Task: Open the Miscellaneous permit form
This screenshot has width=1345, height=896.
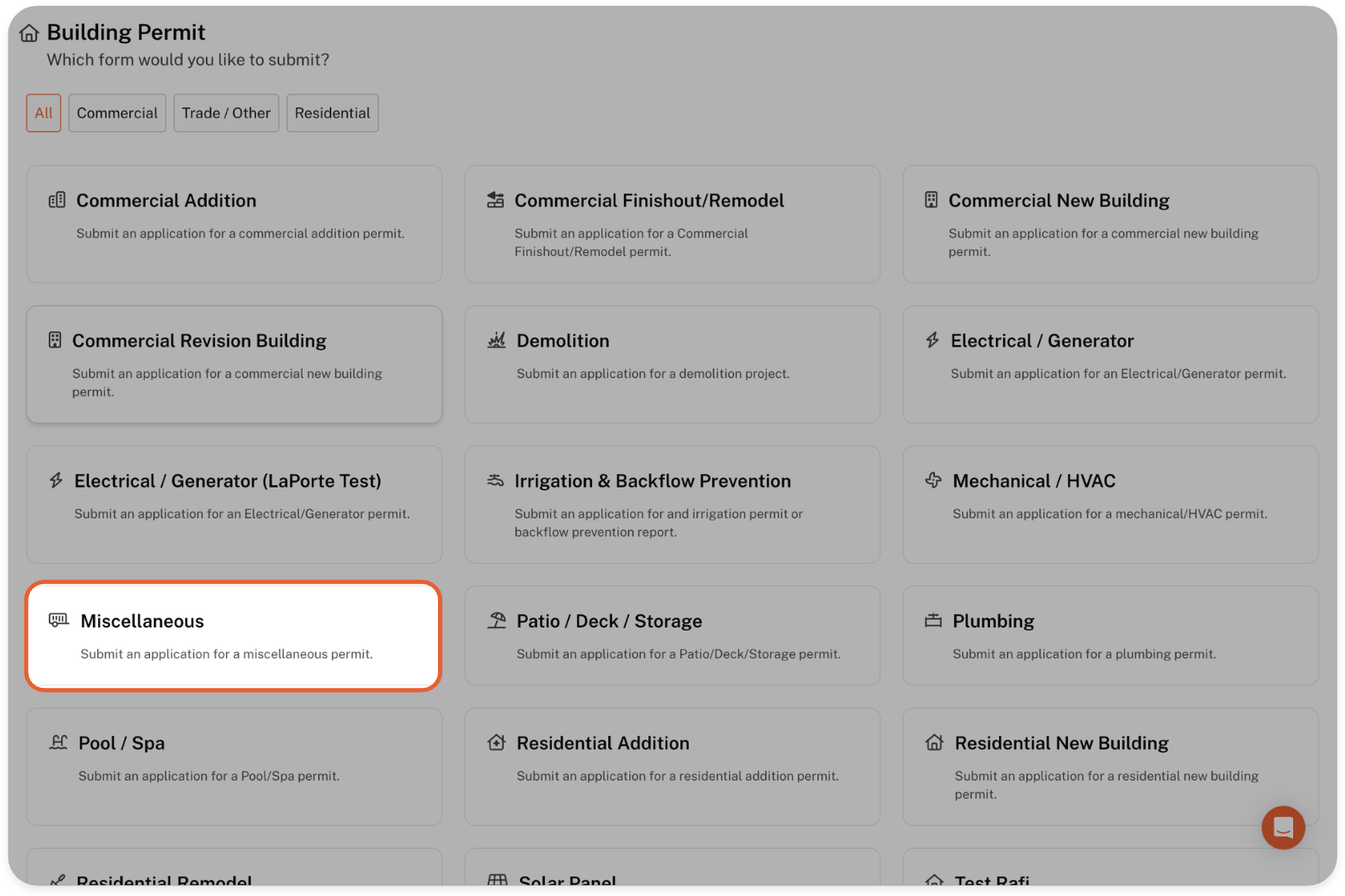Action: tap(233, 636)
